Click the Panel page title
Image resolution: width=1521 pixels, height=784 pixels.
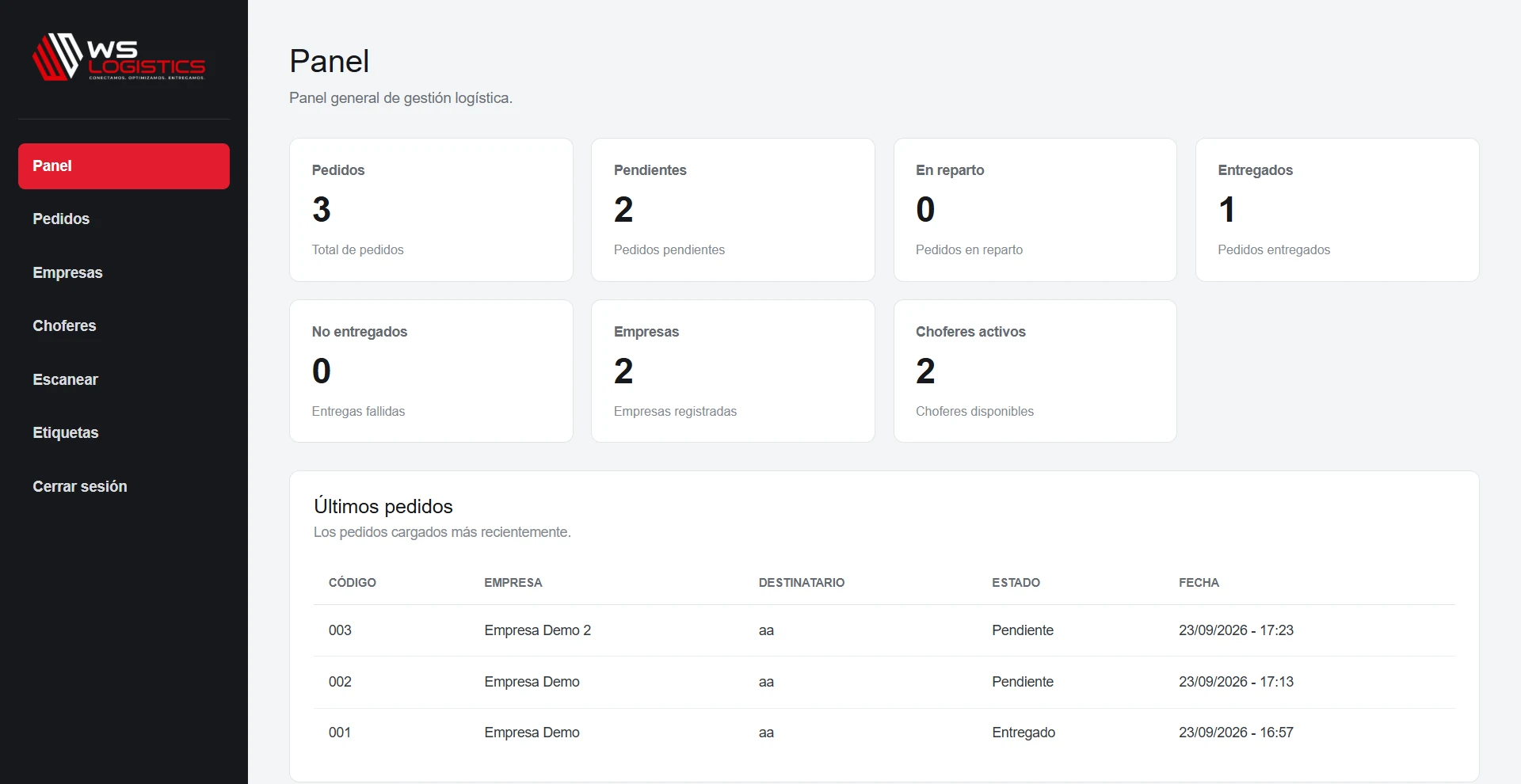tap(329, 61)
